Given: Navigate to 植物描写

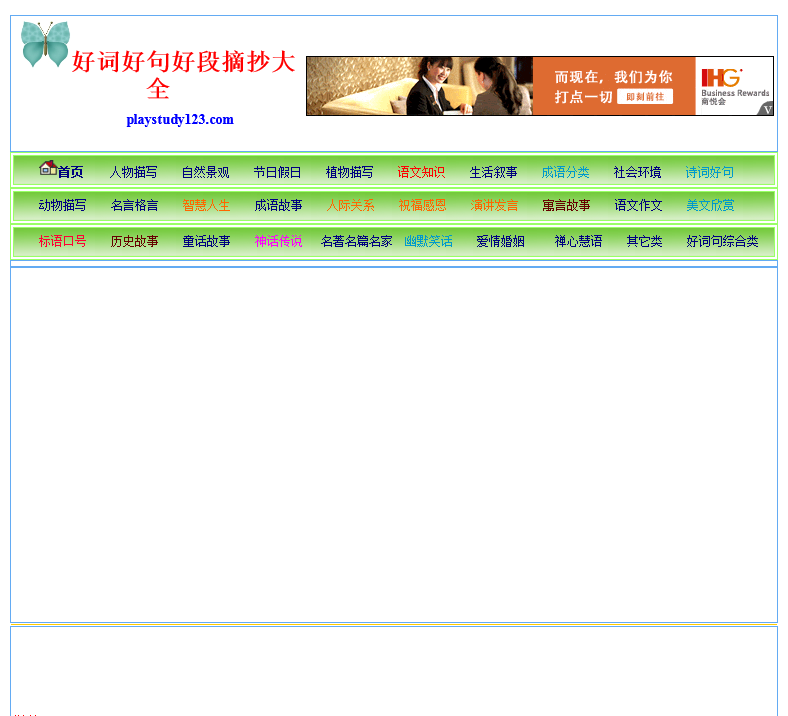Looking at the screenshot, I should [349, 172].
